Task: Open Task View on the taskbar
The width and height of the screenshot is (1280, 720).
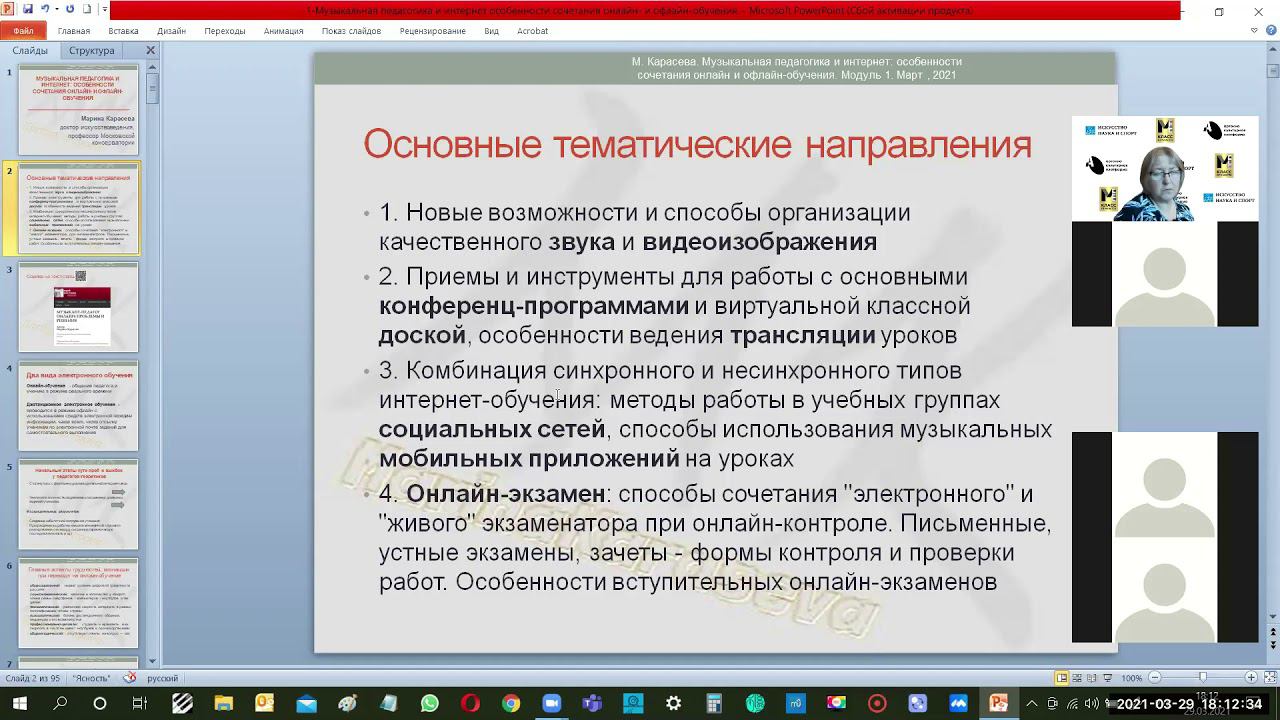Action: 140,704
